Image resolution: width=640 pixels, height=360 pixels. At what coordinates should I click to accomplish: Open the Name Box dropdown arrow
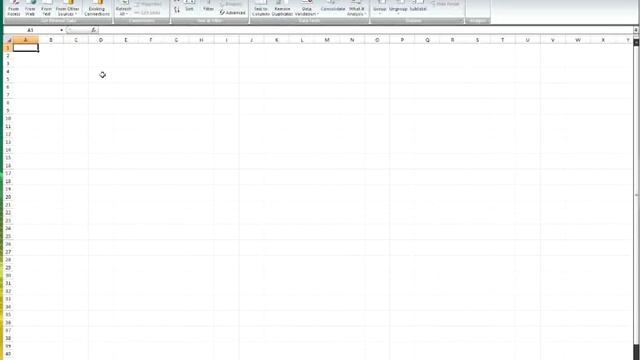coord(61,30)
